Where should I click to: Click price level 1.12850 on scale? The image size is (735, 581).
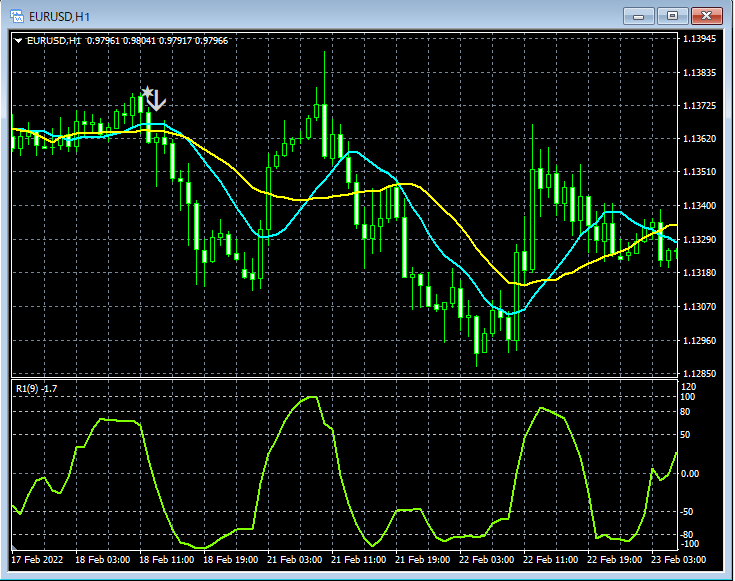tap(699, 374)
